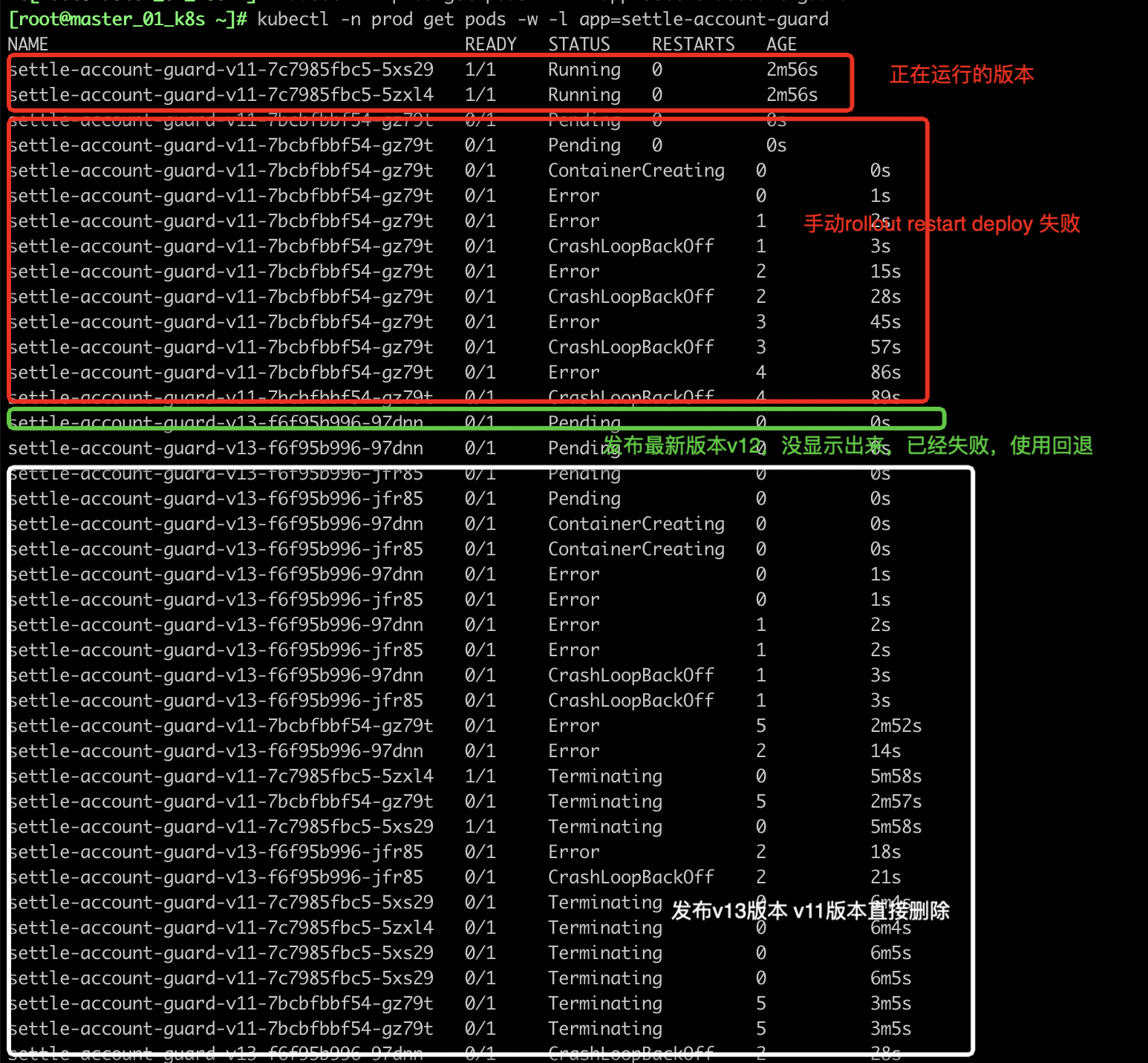
Task: Click the 2m57s age value
Action: coord(896,802)
